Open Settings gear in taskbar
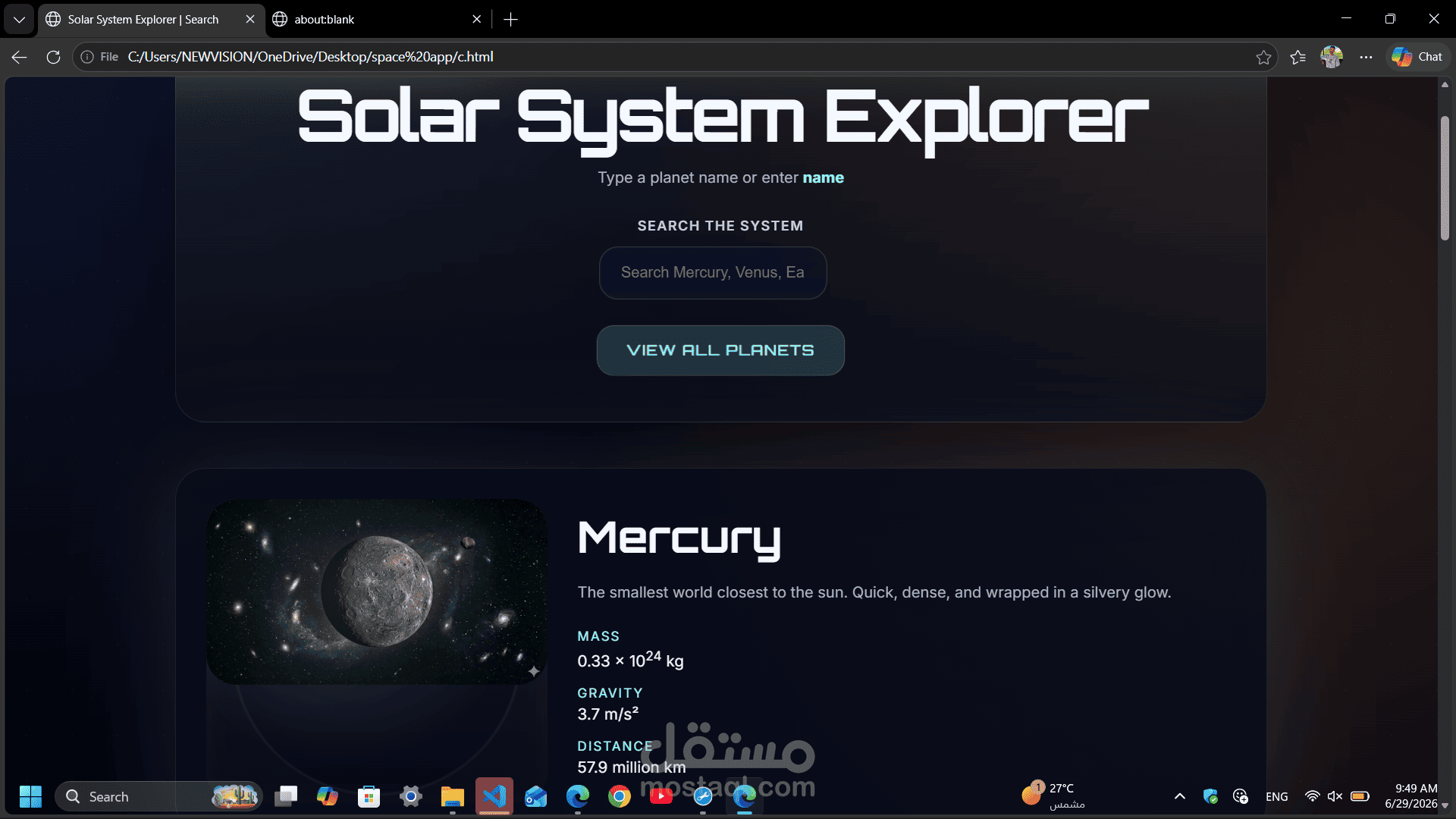 coord(411,796)
